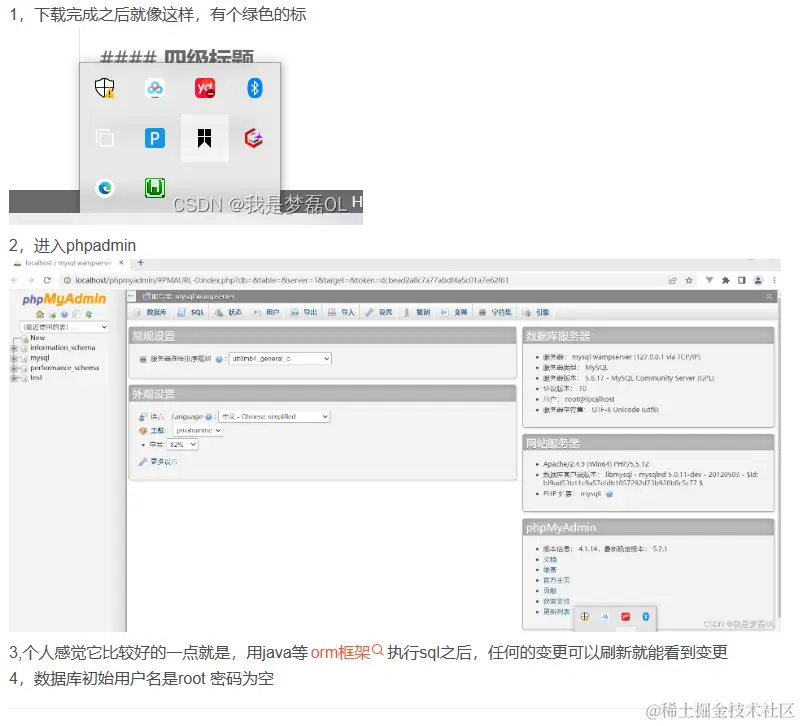The height and width of the screenshot is (726, 801).
Task: Click the blue documentation icon under phpMyAdmin logo
Action: (64, 314)
